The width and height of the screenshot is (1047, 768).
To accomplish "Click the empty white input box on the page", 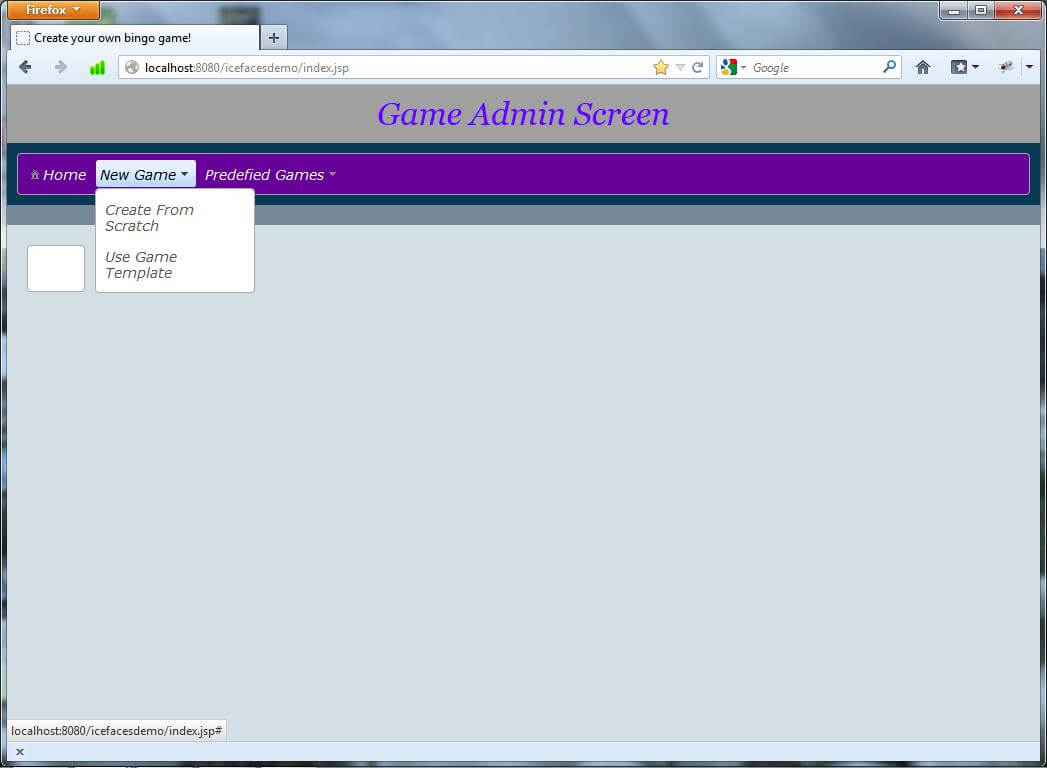I will (55, 267).
